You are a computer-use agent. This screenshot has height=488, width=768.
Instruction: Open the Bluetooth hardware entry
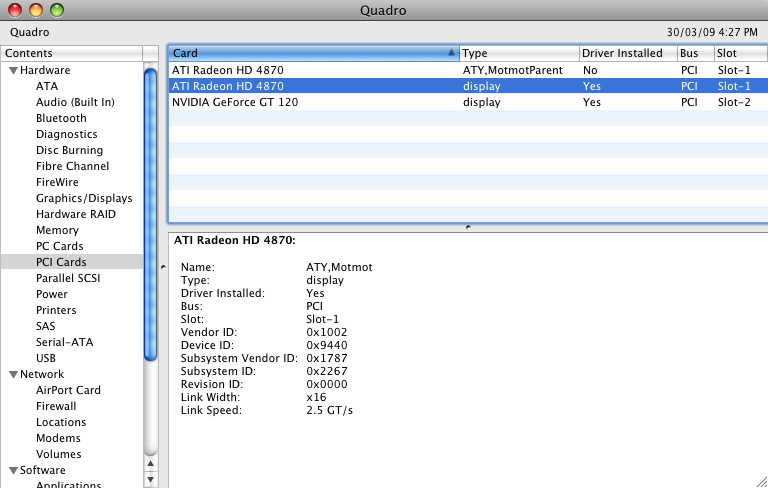[61, 118]
